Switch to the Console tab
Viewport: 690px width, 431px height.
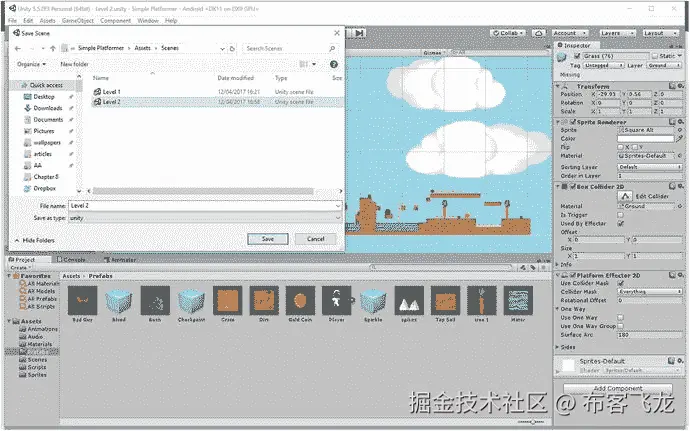[x=71, y=260]
